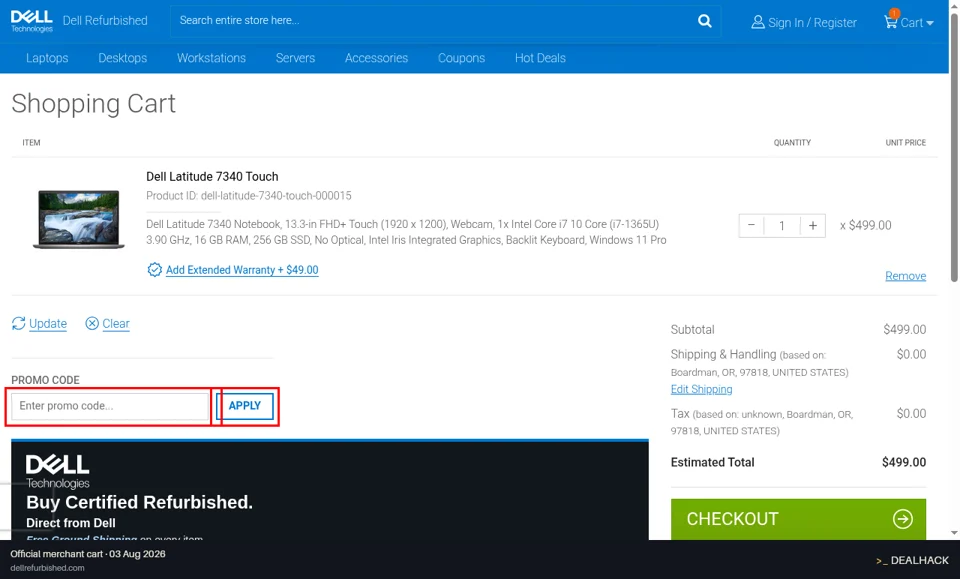Increase quantity with plus button
Viewport: 960px width, 579px height.
point(812,225)
